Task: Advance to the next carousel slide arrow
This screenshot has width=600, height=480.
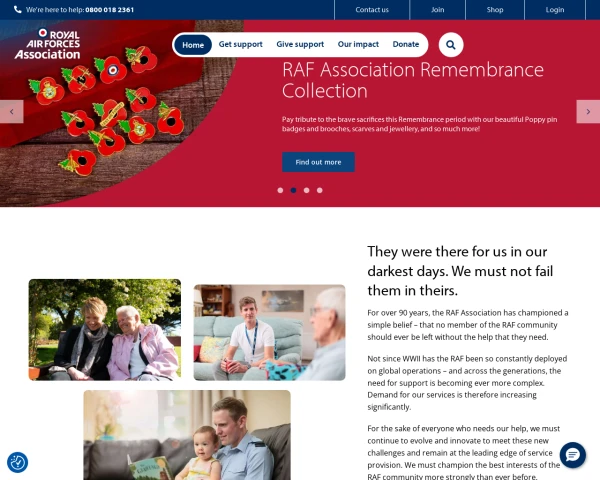Action: click(x=588, y=112)
